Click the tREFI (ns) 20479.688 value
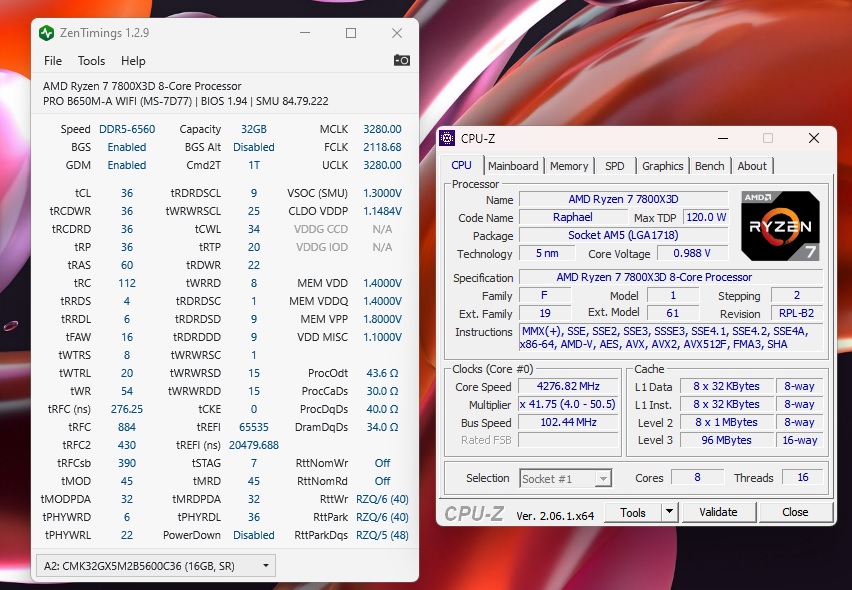This screenshot has width=852, height=590. coord(254,445)
